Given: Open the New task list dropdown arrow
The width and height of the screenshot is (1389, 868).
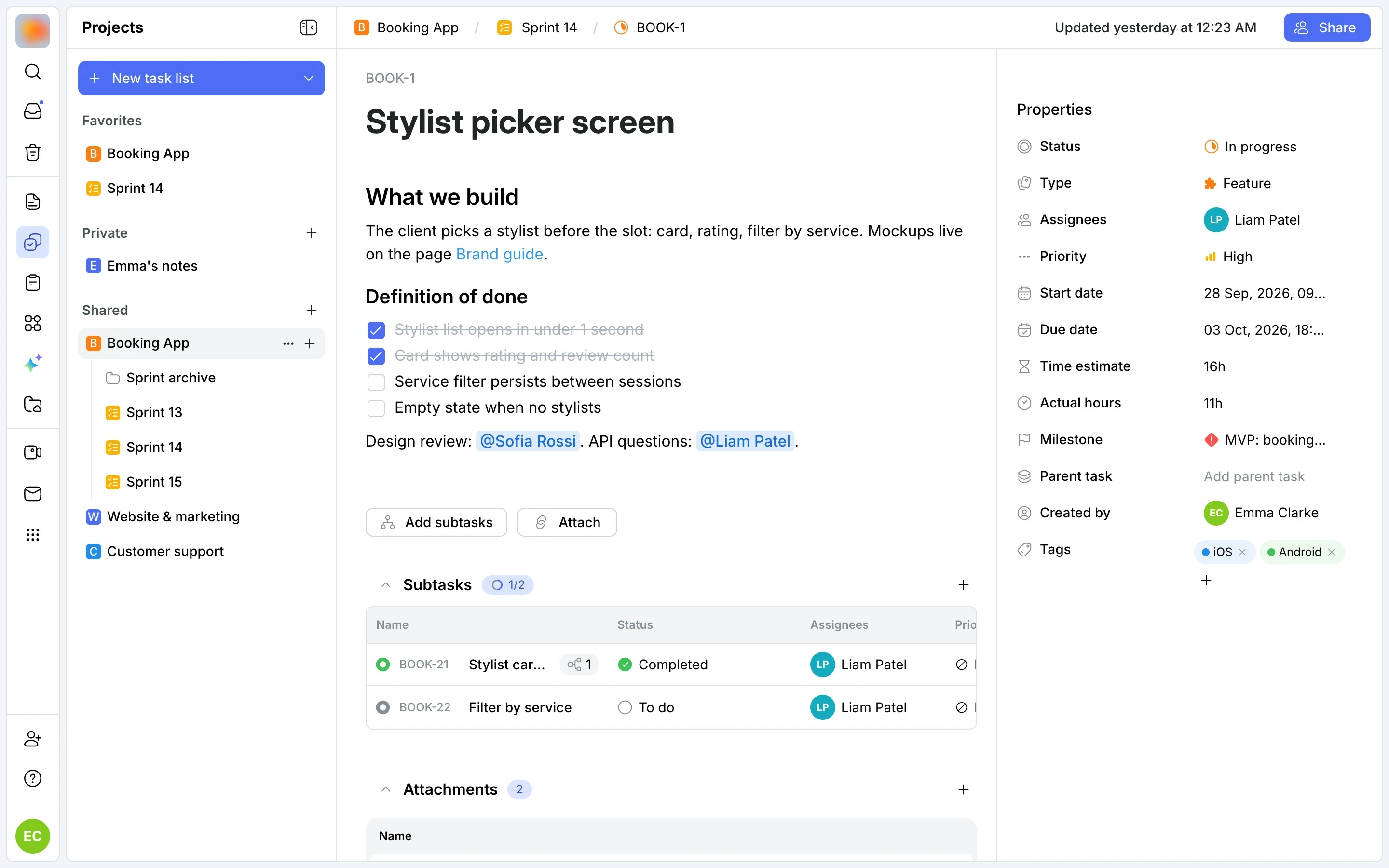Looking at the screenshot, I should tap(308, 78).
